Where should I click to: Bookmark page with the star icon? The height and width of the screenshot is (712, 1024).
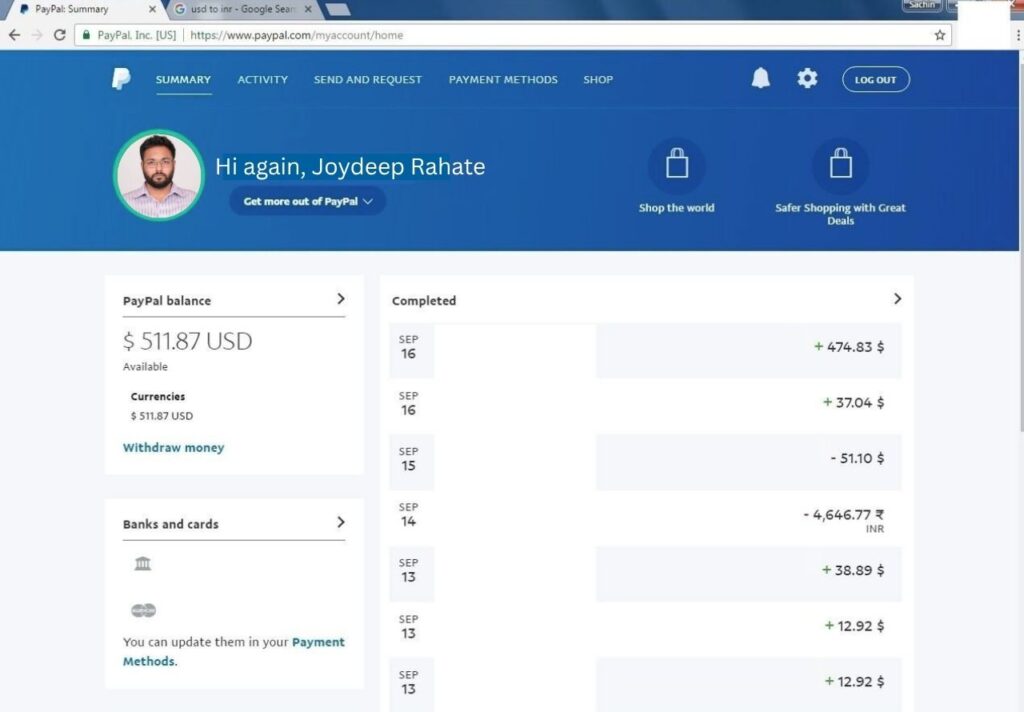pos(940,35)
